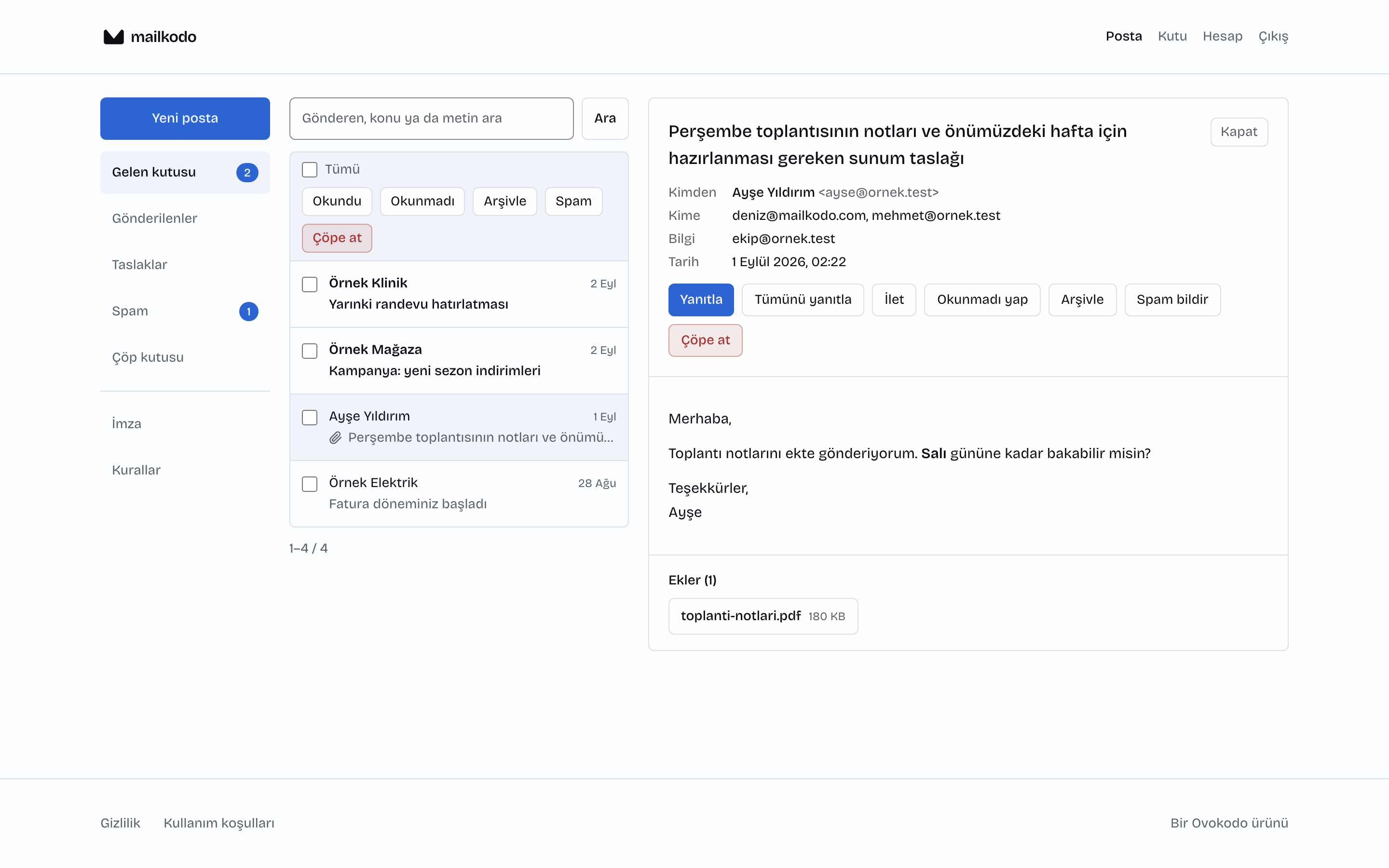Click the 1–4 / 4 pagination text
Screen dimensions: 1389x868
[309, 549]
